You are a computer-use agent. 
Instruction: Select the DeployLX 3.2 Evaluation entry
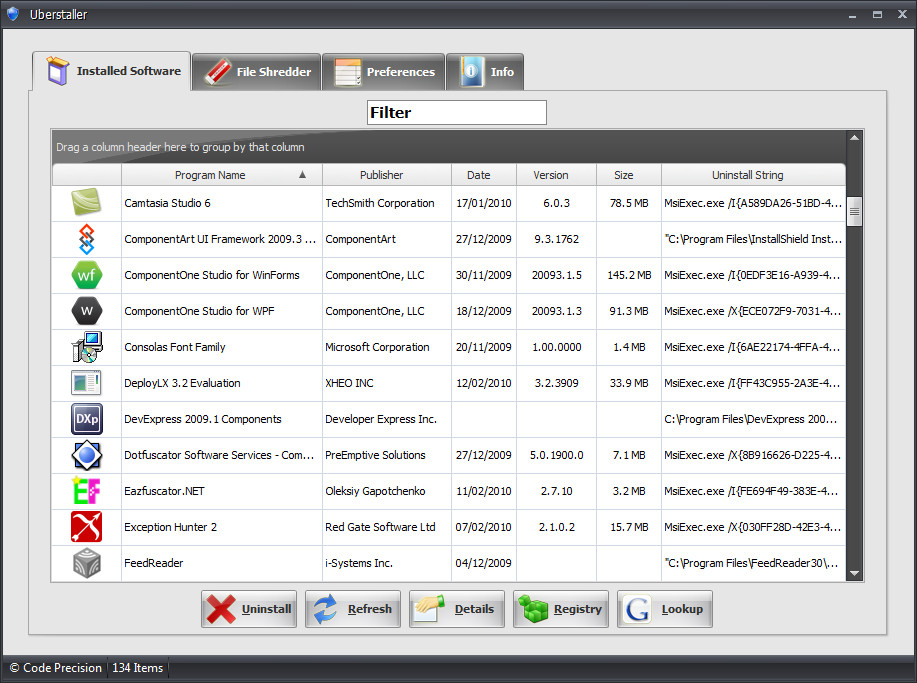coord(182,383)
